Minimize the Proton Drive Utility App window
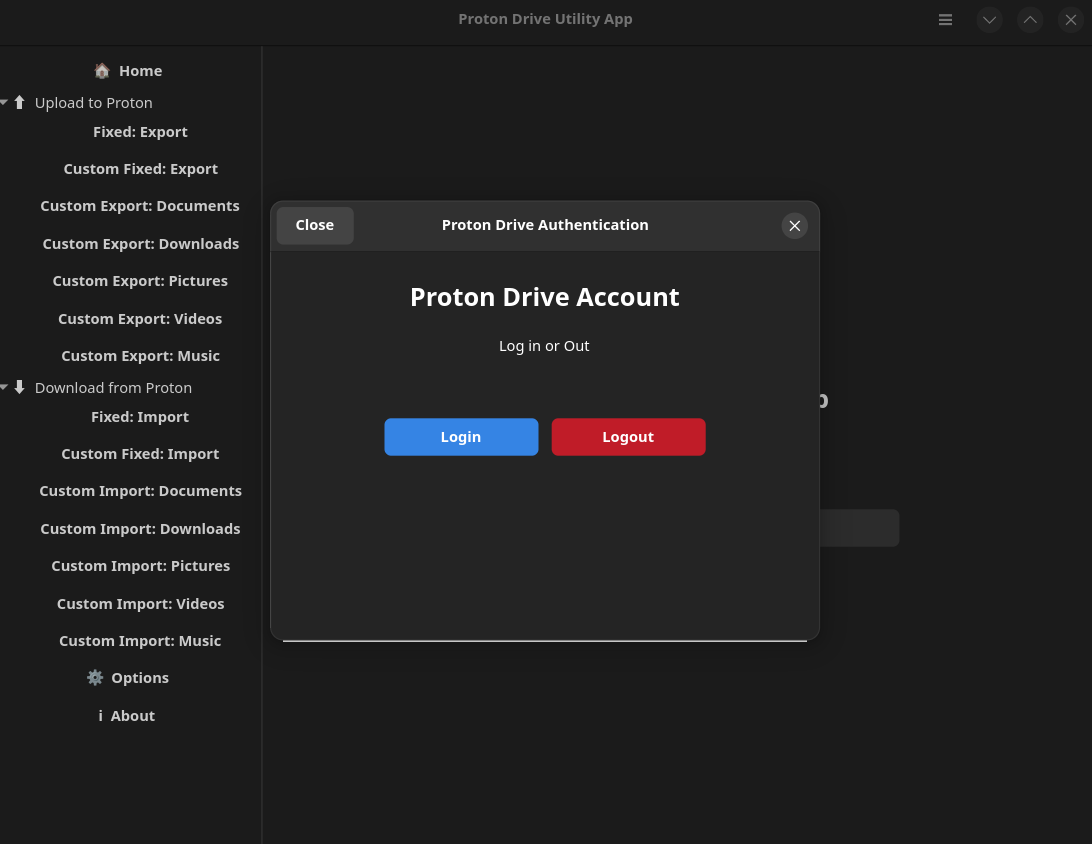The width and height of the screenshot is (1092, 844). pos(989,19)
